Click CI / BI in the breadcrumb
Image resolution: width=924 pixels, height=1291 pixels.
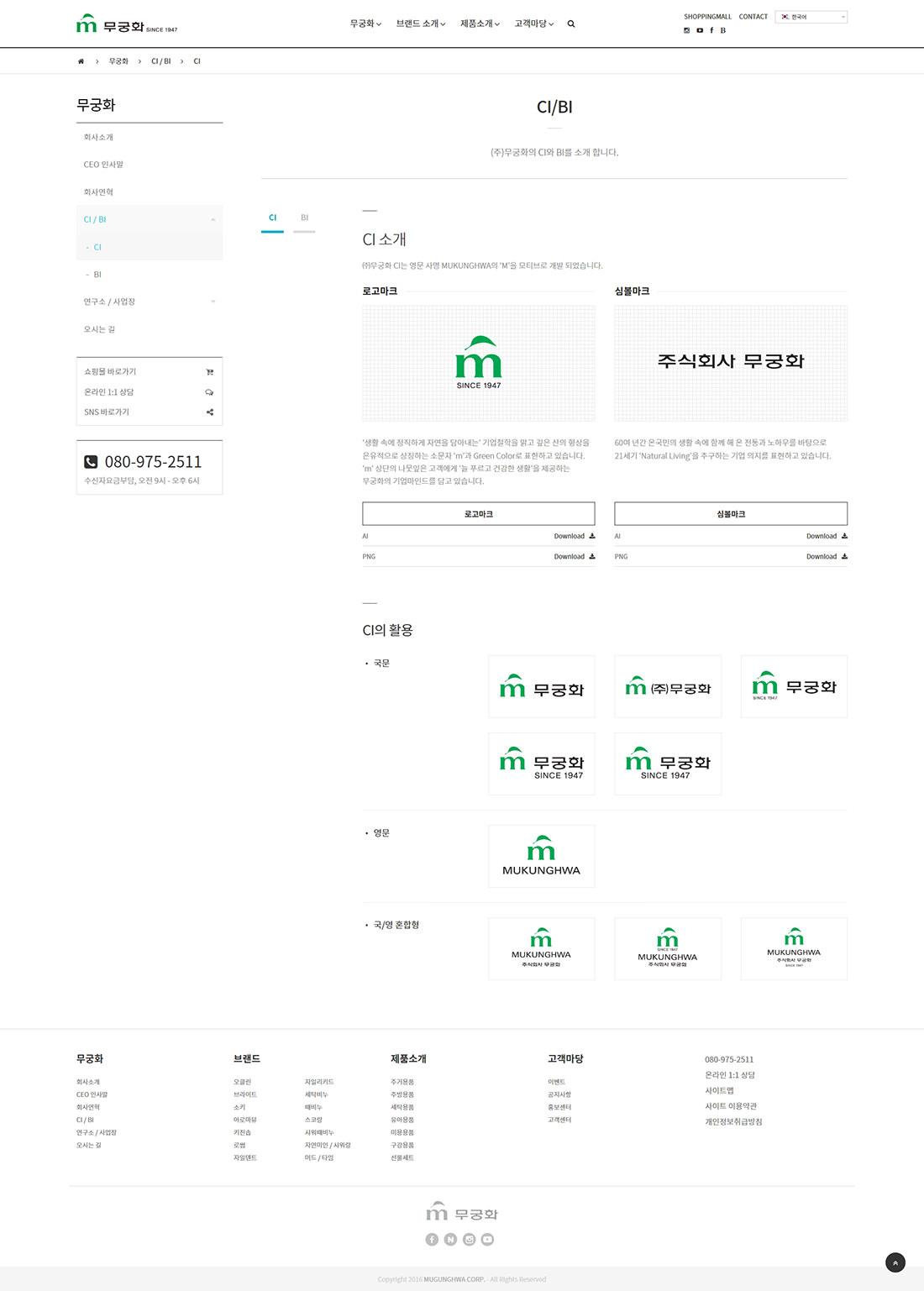(160, 61)
